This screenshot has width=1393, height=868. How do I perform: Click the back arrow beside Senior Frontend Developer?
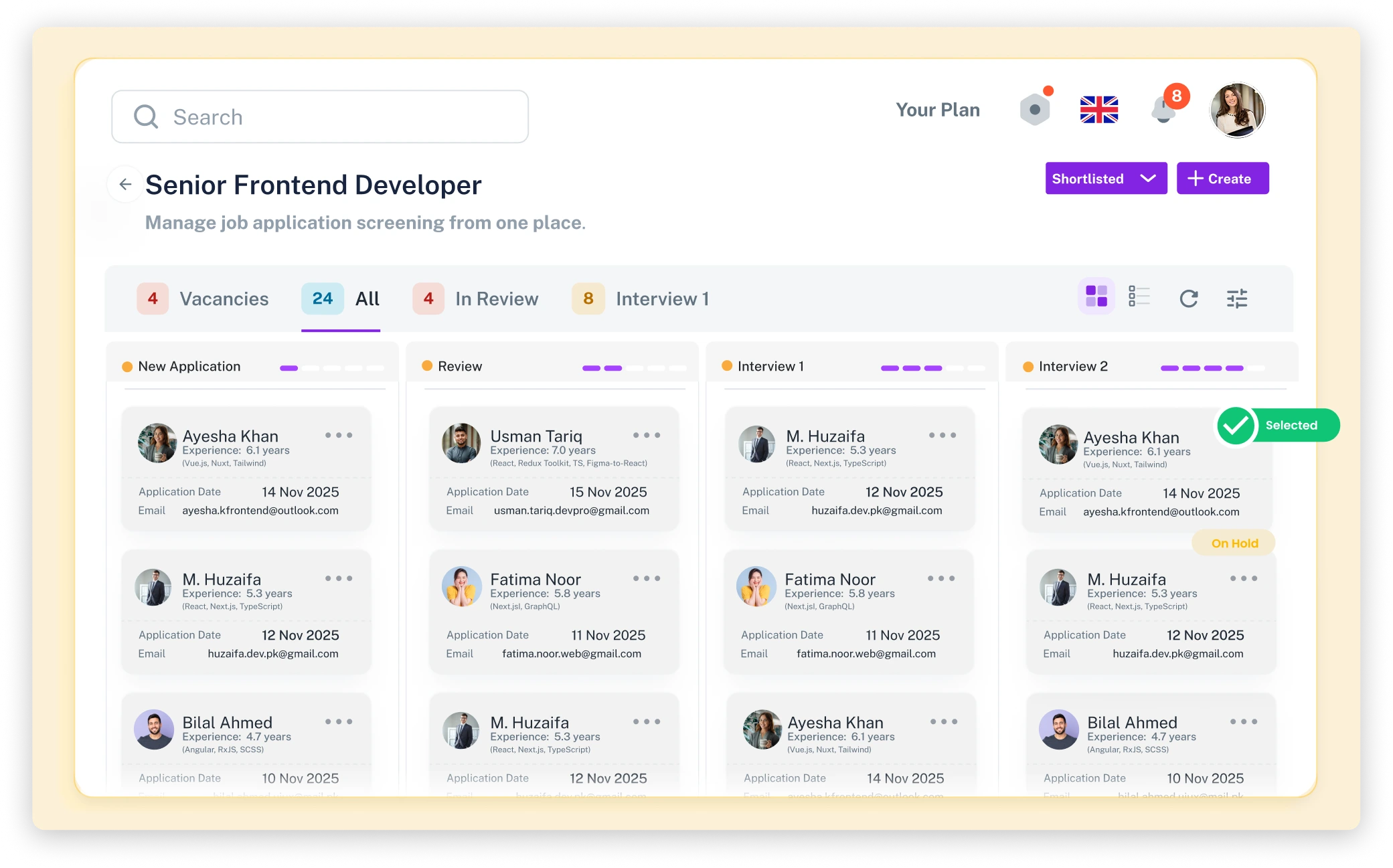(125, 184)
